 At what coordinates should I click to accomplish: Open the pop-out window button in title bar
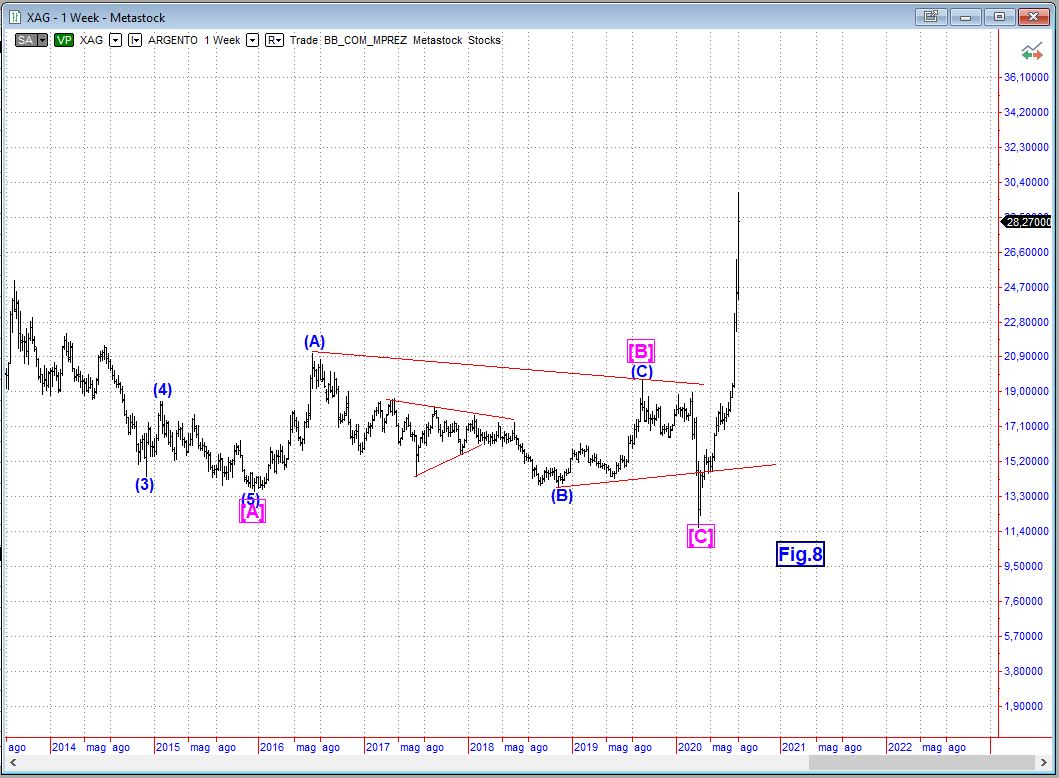point(931,16)
